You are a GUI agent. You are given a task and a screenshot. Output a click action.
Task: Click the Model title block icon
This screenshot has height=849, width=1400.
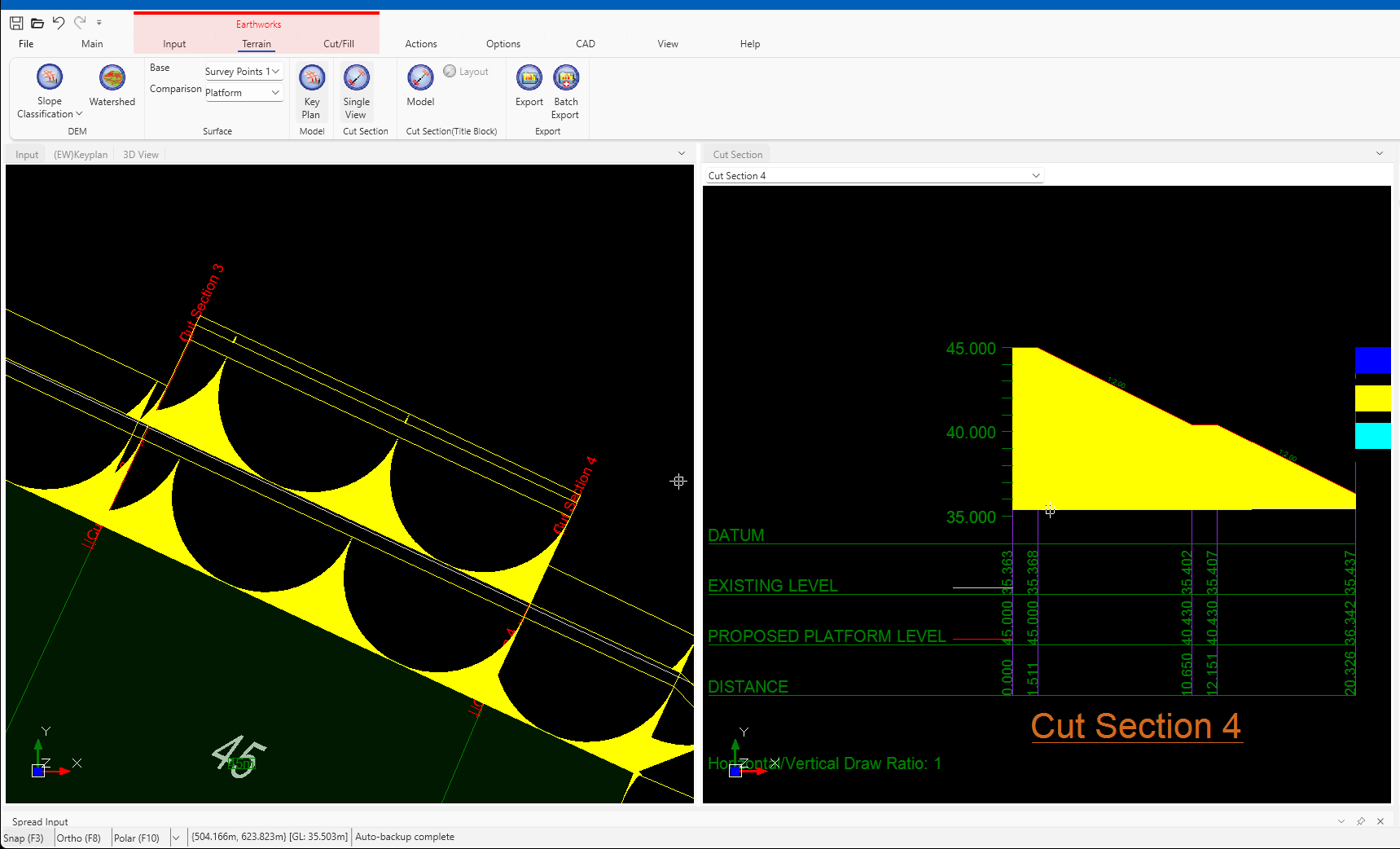pyautogui.click(x=420, y=86)
